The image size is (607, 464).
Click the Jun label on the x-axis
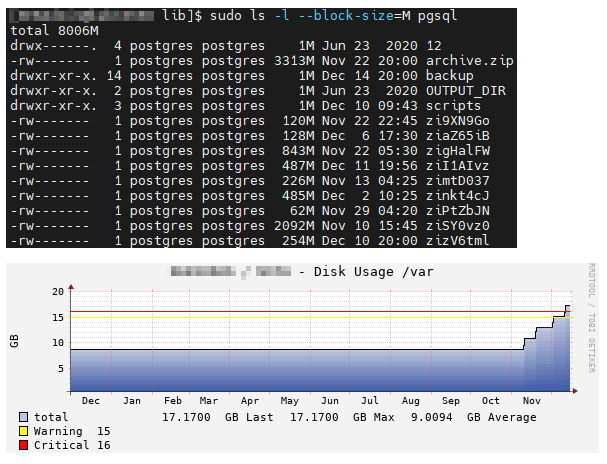[x=329, y=401]
